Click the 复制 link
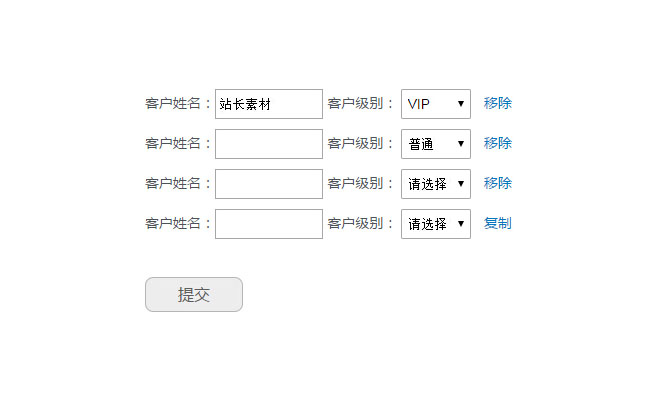Screen dimensions: 650x407 498,223
